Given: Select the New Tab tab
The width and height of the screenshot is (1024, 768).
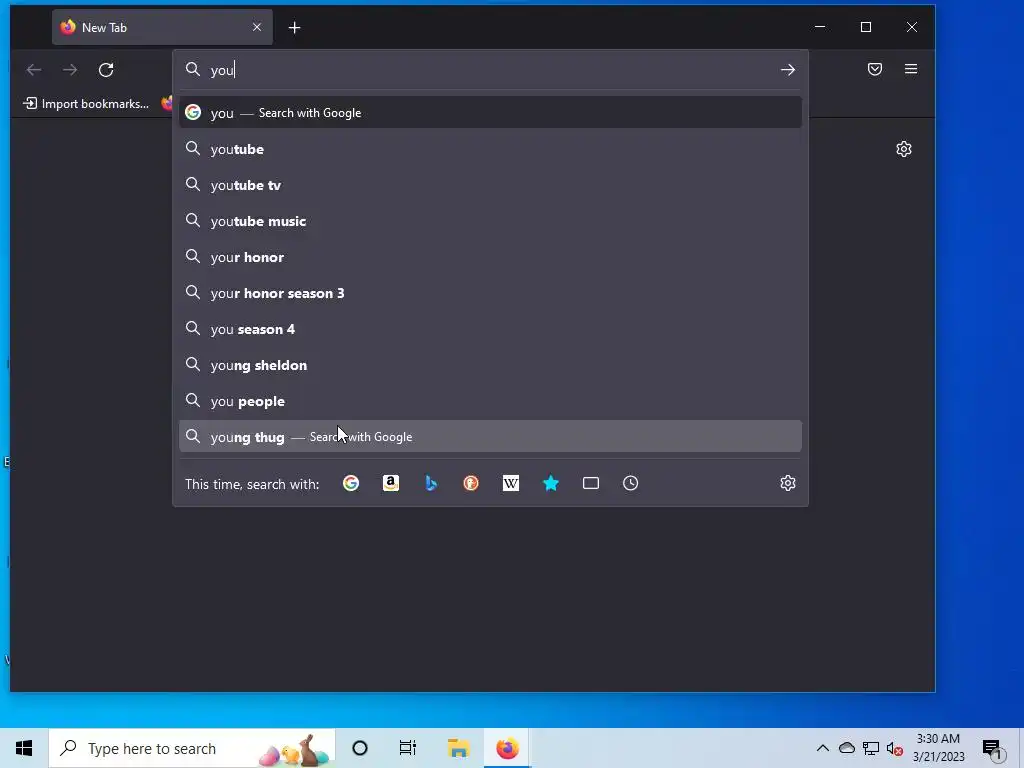Looking at the screenshot, I should pos(162,27).
